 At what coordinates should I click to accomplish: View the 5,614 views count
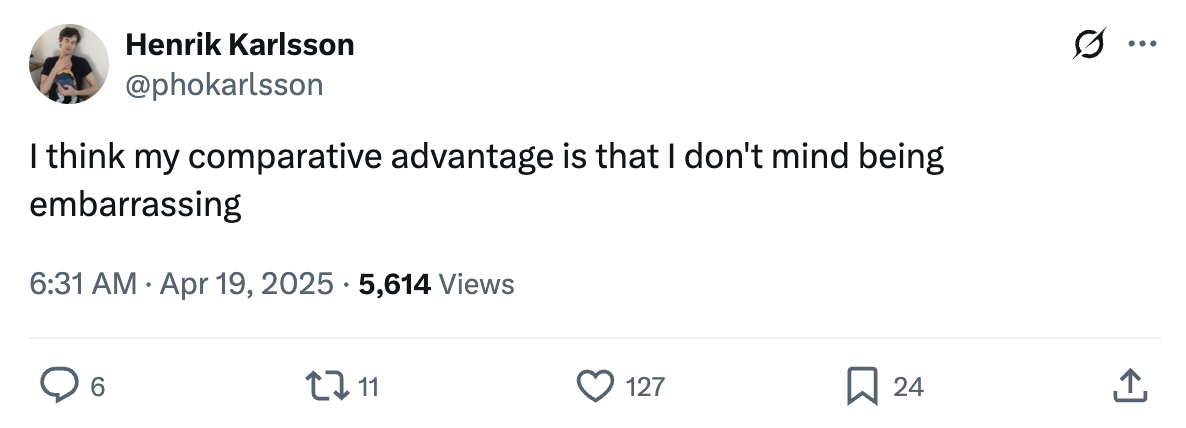[x=394, y=284]
